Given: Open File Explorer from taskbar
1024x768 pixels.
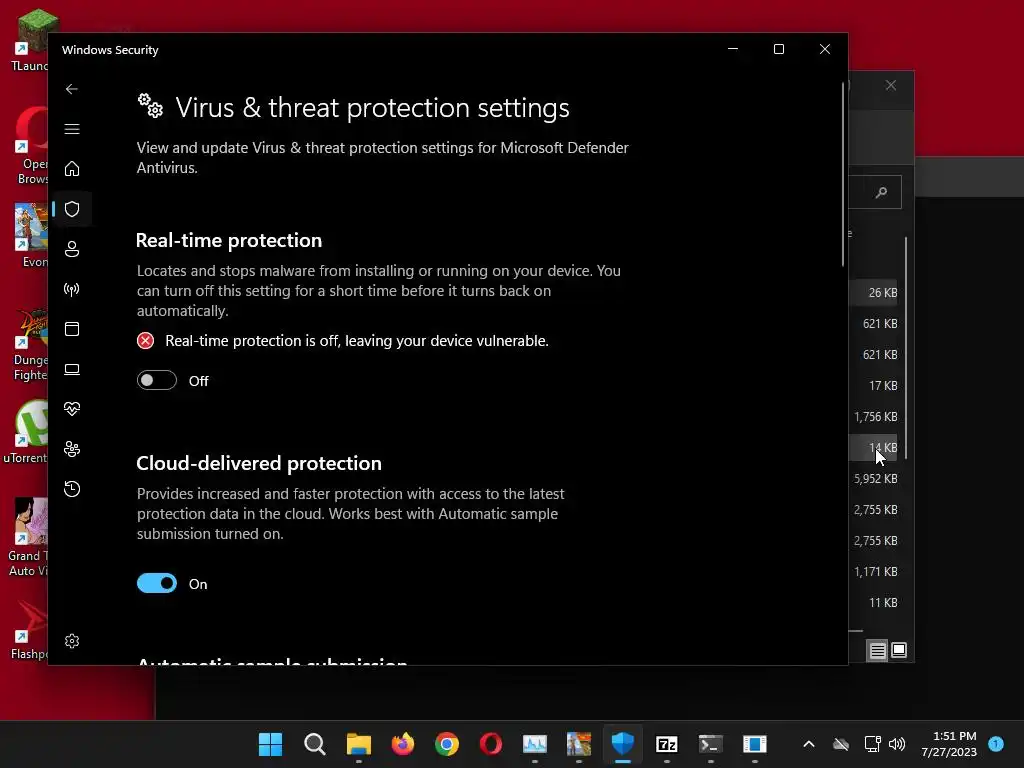Looking at the screenshot, I should click(x=359, y=744).
